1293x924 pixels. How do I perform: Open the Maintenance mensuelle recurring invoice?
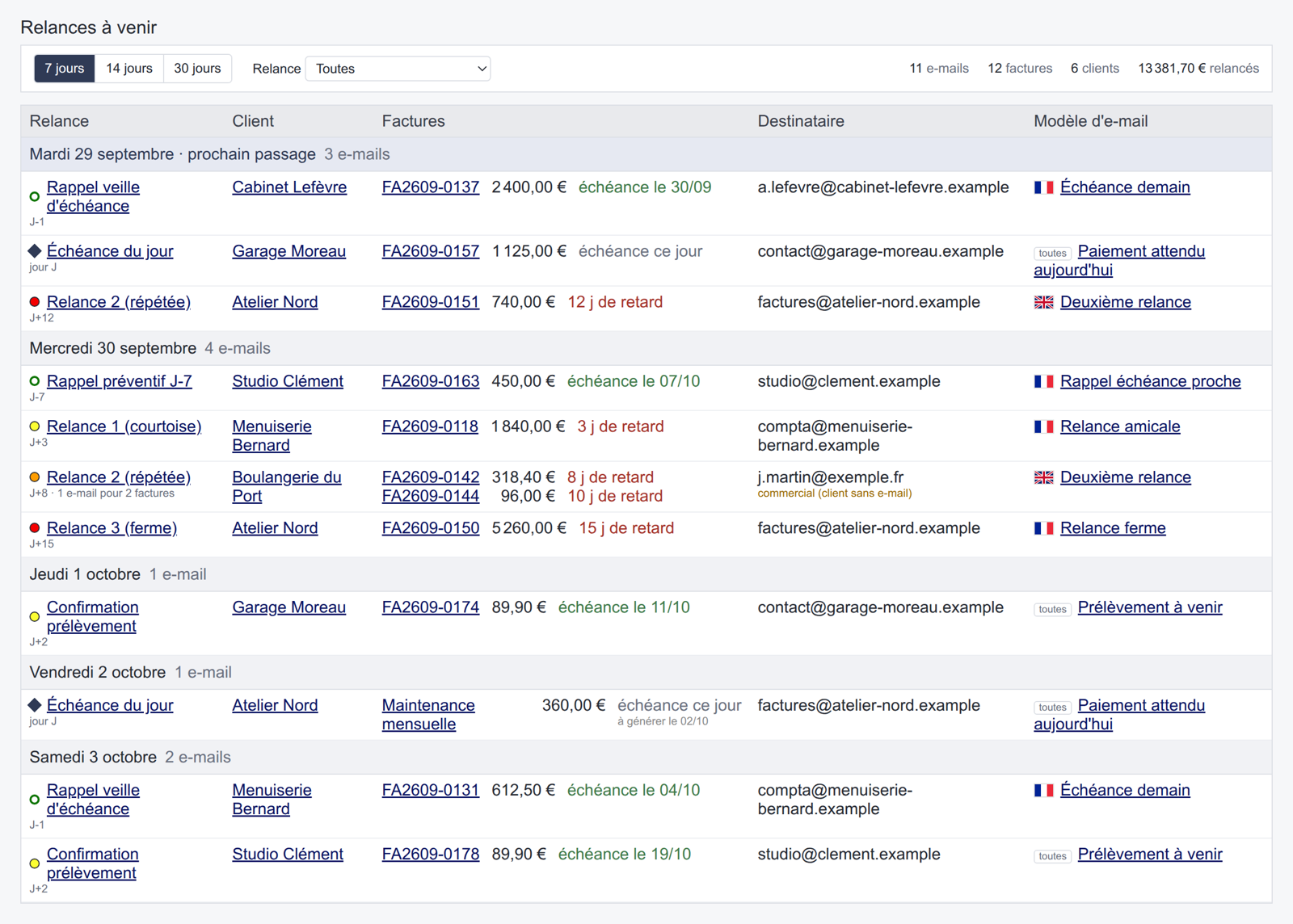point(428,715)
